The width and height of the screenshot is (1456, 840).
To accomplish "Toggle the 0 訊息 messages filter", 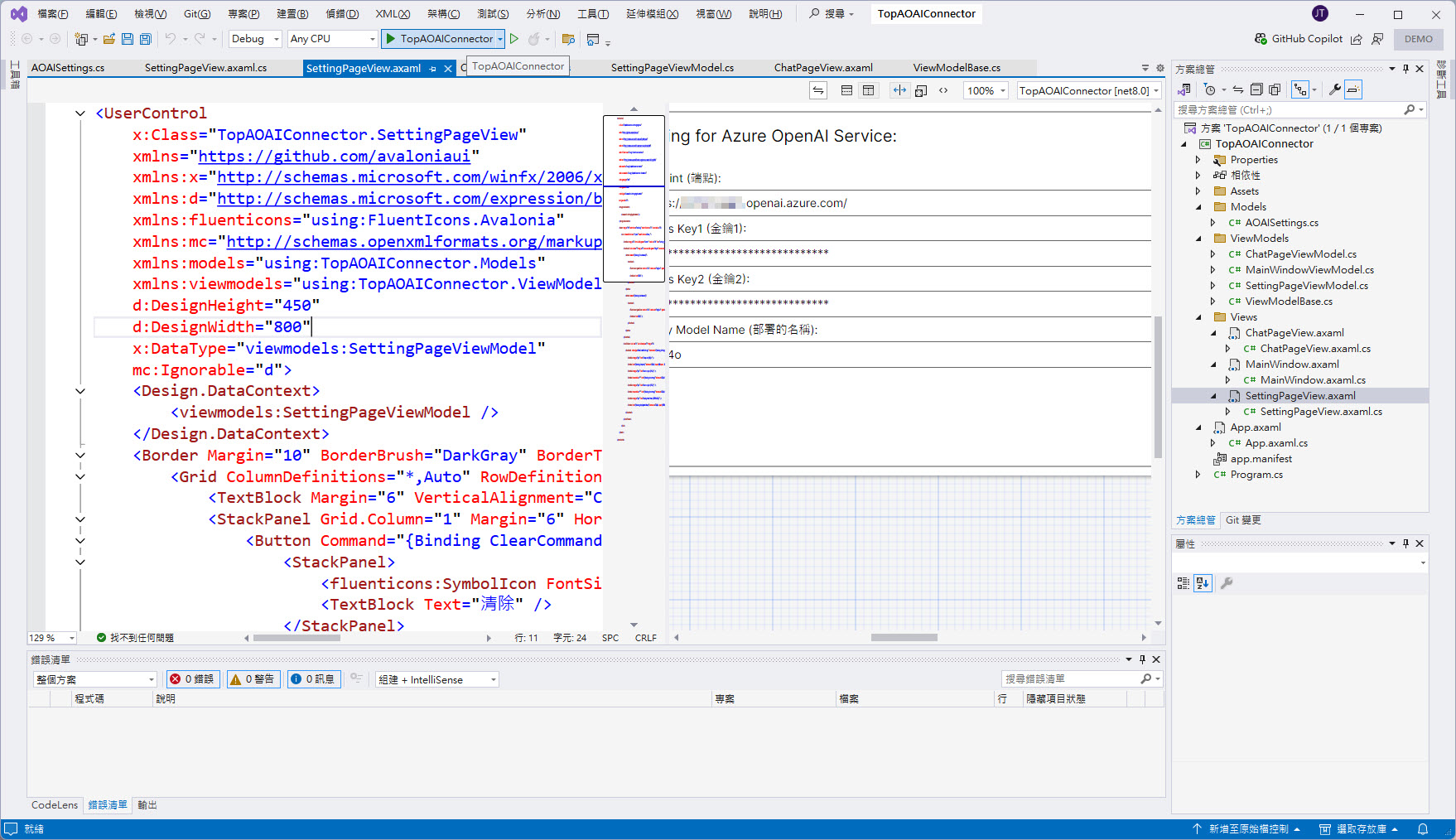I will tap(314, 679).
